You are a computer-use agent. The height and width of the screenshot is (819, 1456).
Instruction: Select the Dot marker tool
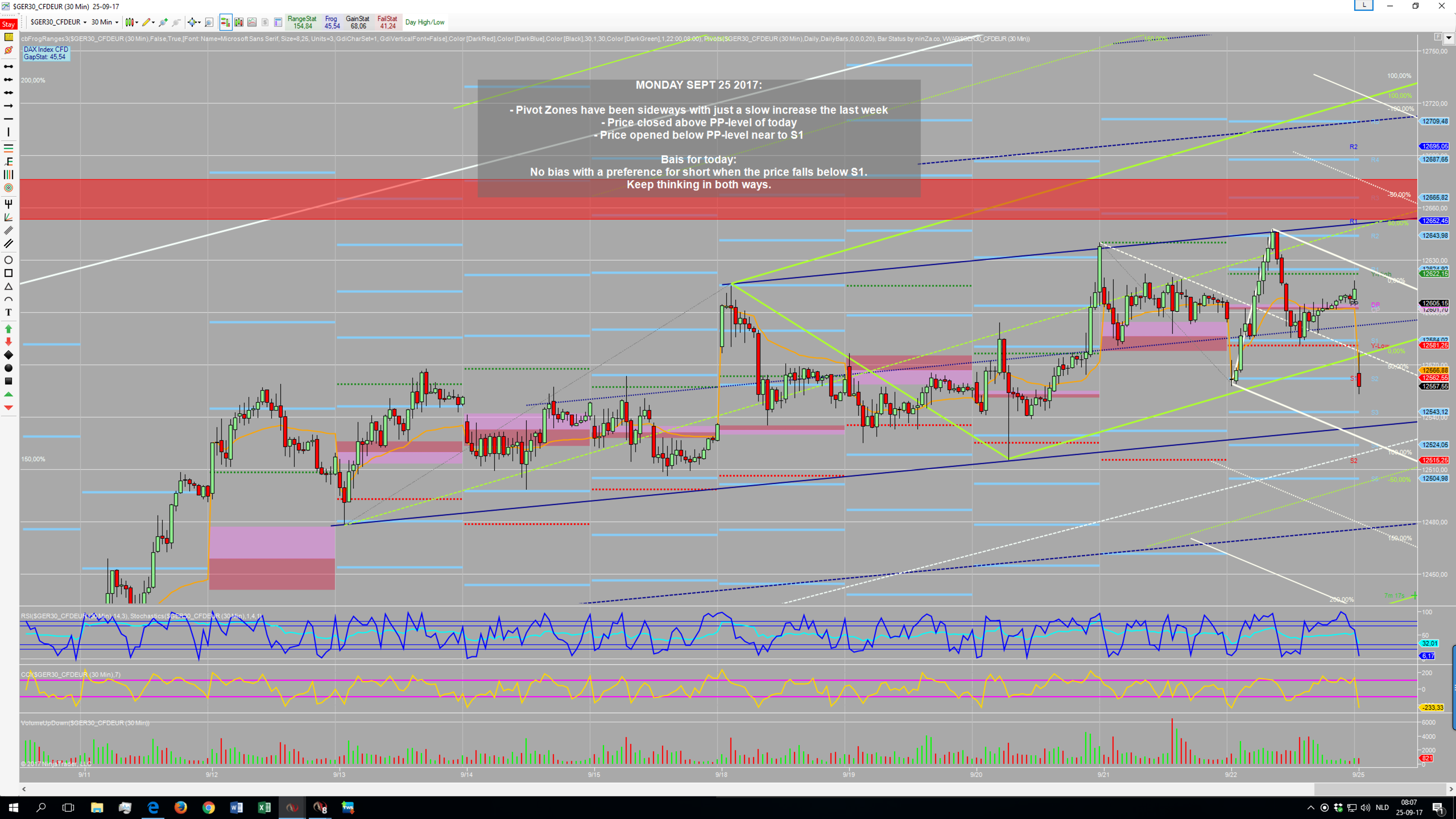tap(9, 368)
